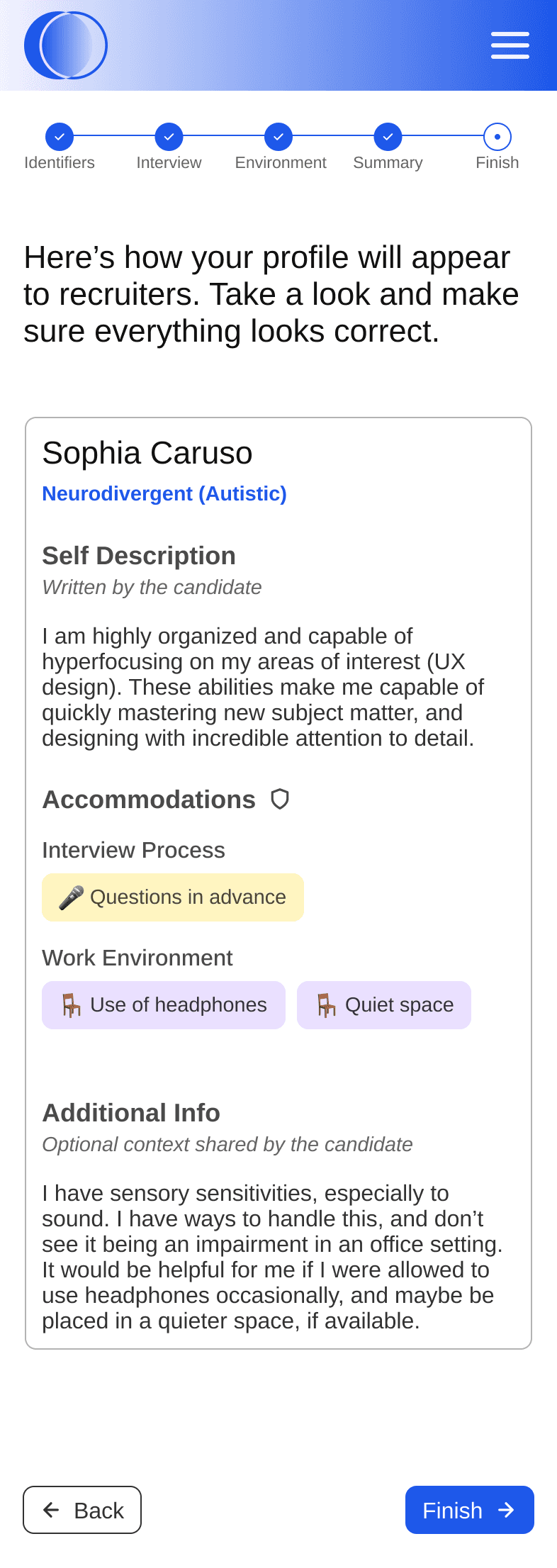The image size is (557, 1568).
Task: Click the chair icon in Quiet space chip
Action: [326, 1005]
